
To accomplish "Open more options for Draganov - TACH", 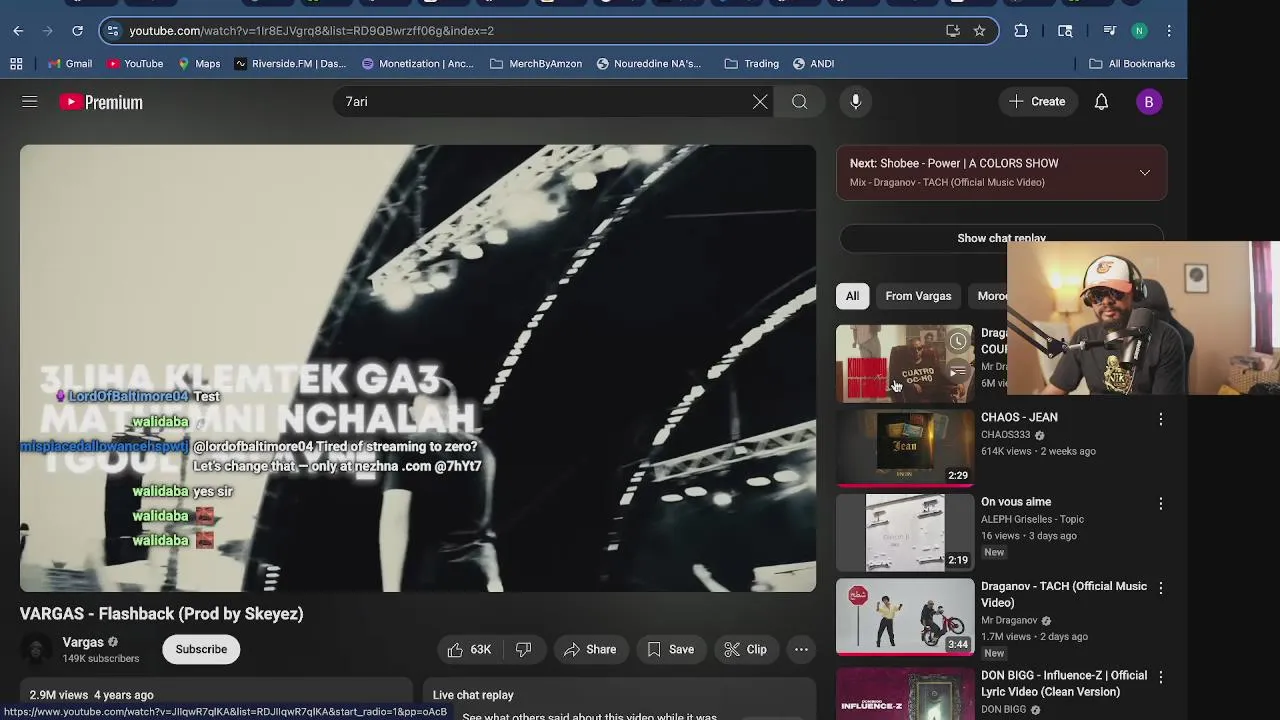I will (1161, 588).
